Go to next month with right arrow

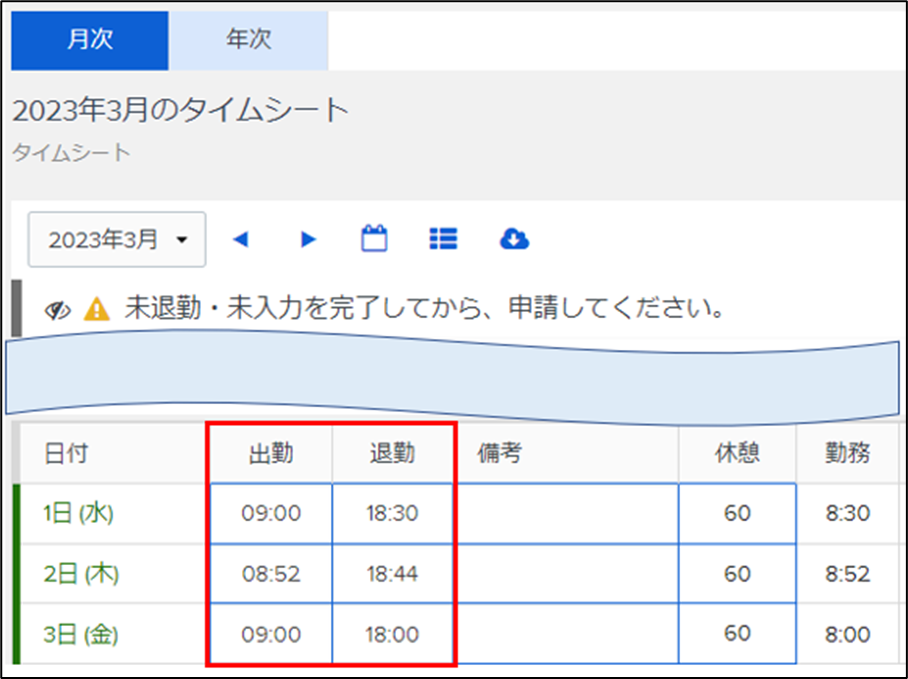pos(309,239)
